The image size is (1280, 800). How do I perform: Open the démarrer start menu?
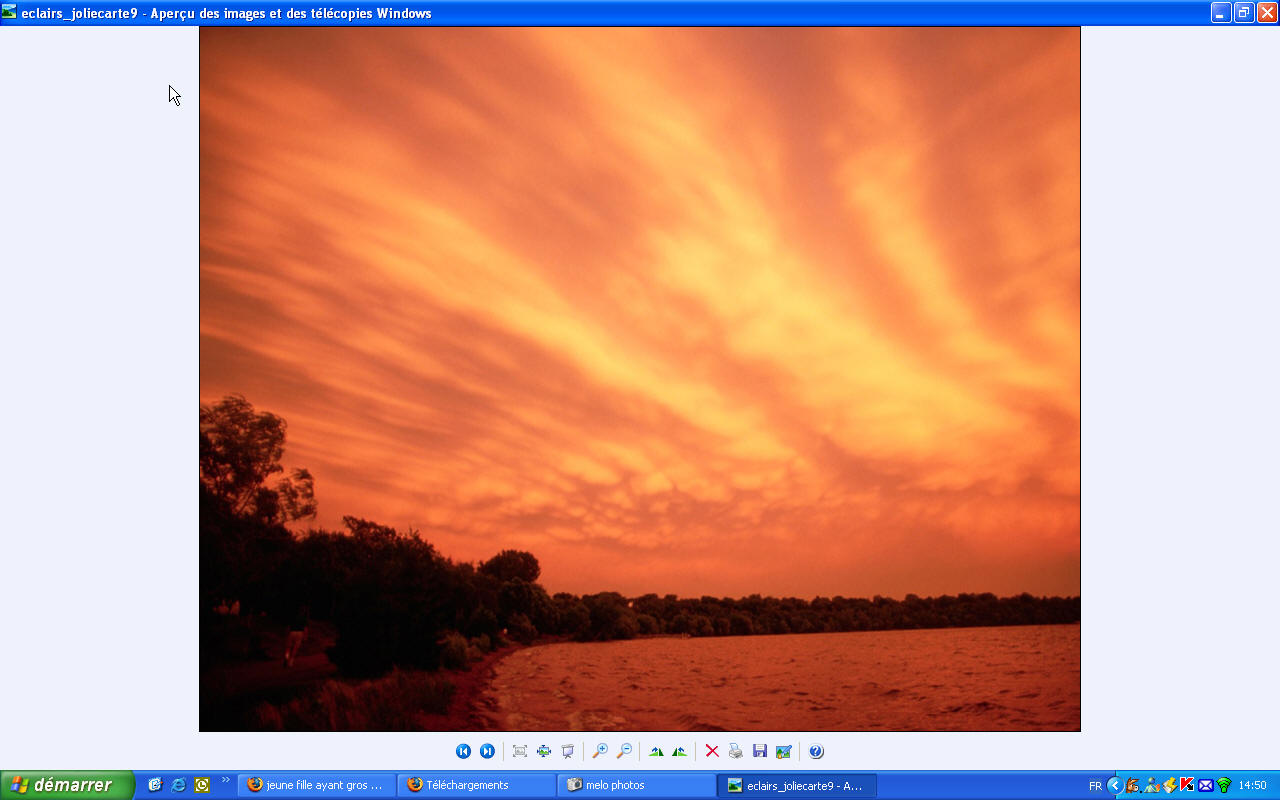click(x=67, y=785)
